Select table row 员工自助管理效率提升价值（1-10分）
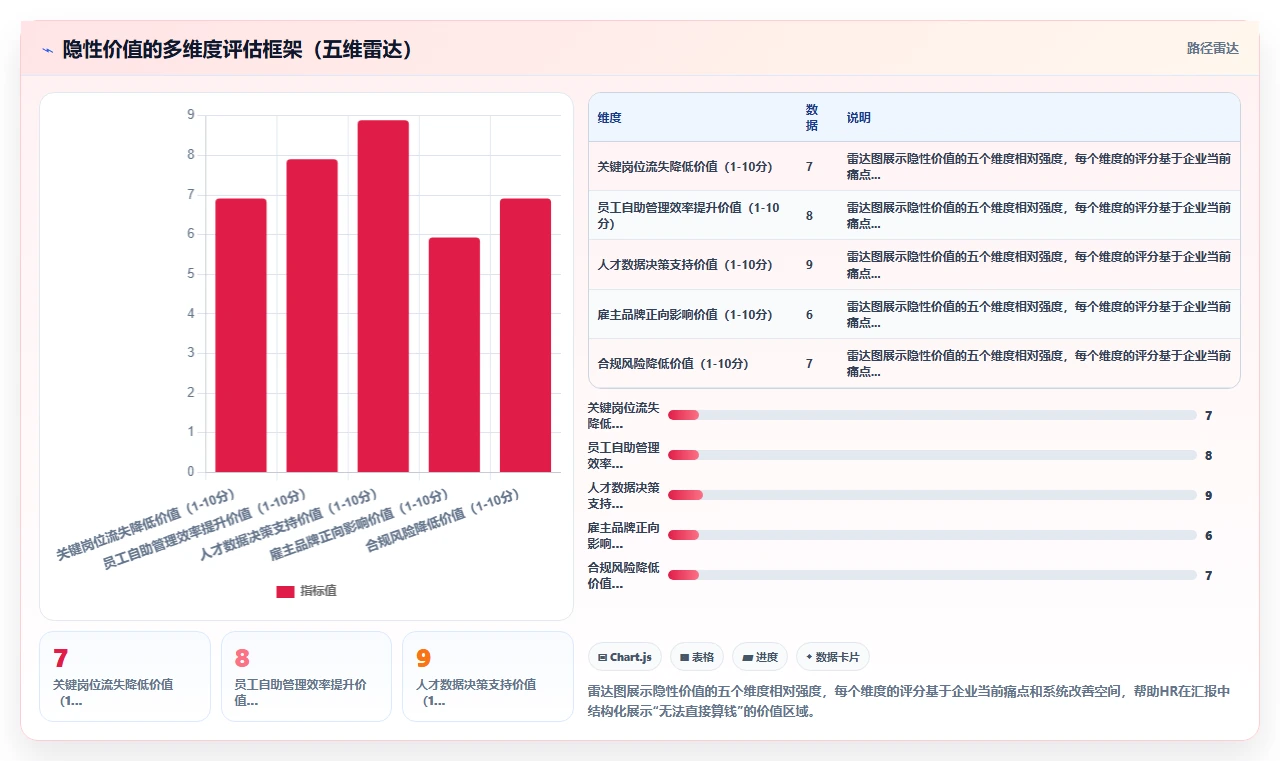 (914, 215)
